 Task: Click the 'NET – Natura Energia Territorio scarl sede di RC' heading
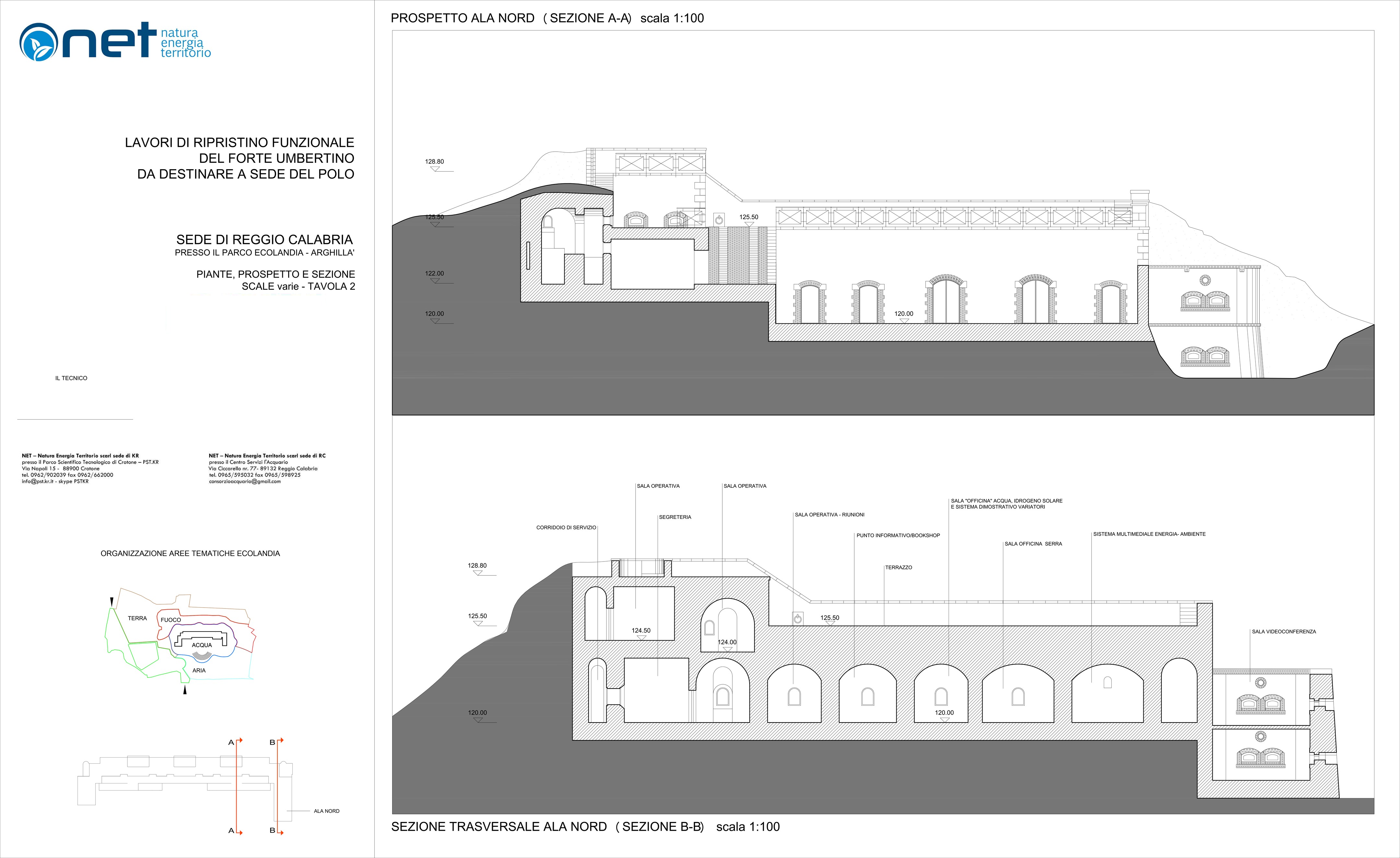pyautogui.click(x=267, y=456)
